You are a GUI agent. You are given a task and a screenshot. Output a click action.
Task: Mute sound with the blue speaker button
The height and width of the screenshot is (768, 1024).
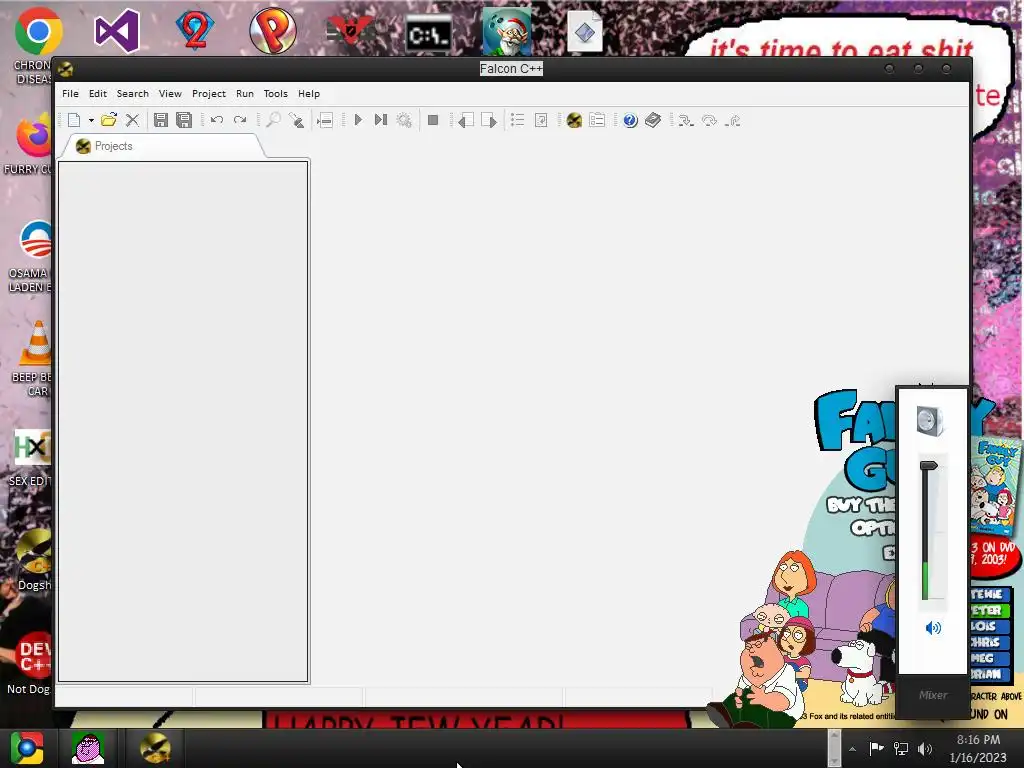[933, 628]
